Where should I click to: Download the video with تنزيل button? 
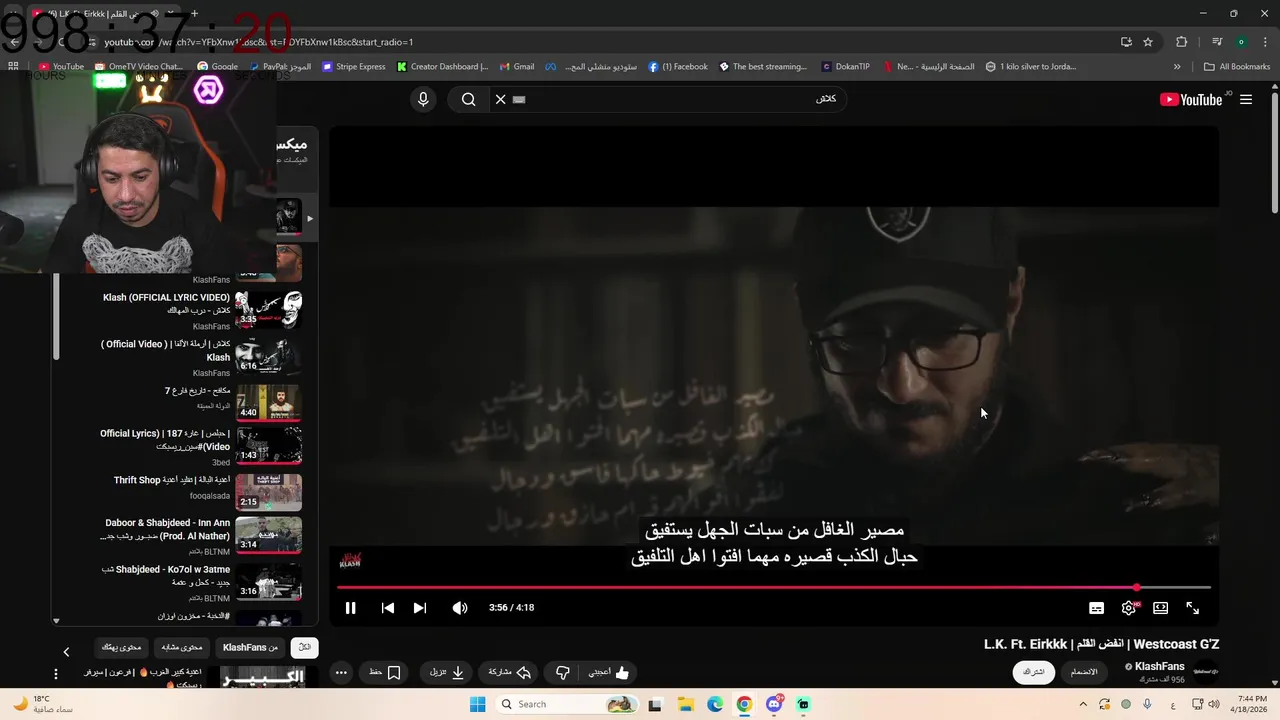tap(447, 673)
